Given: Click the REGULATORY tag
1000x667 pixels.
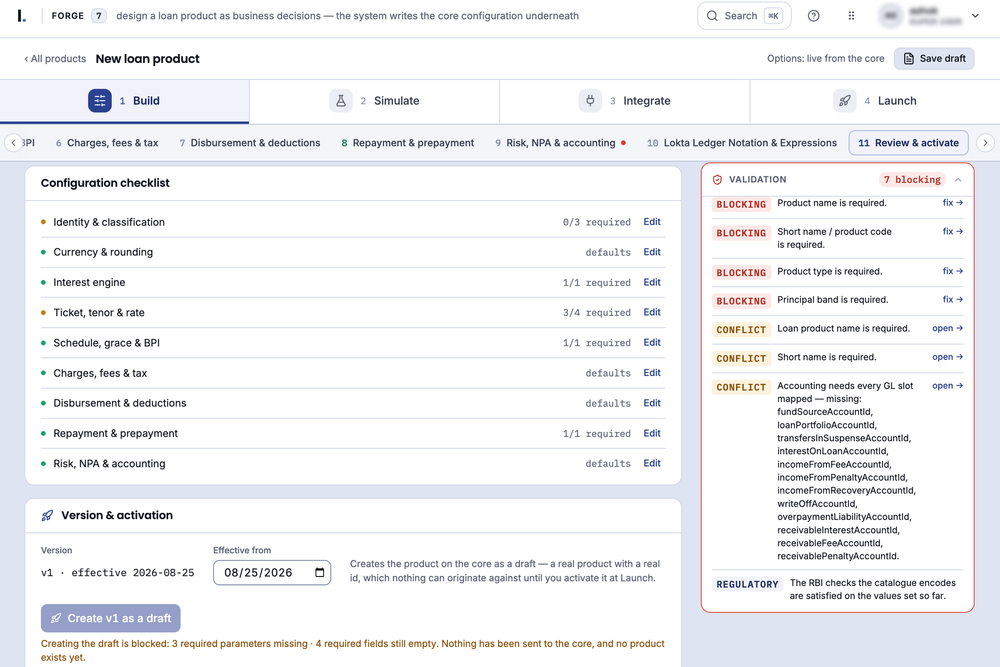Looking at the screenshot, I should pos(747,584).
